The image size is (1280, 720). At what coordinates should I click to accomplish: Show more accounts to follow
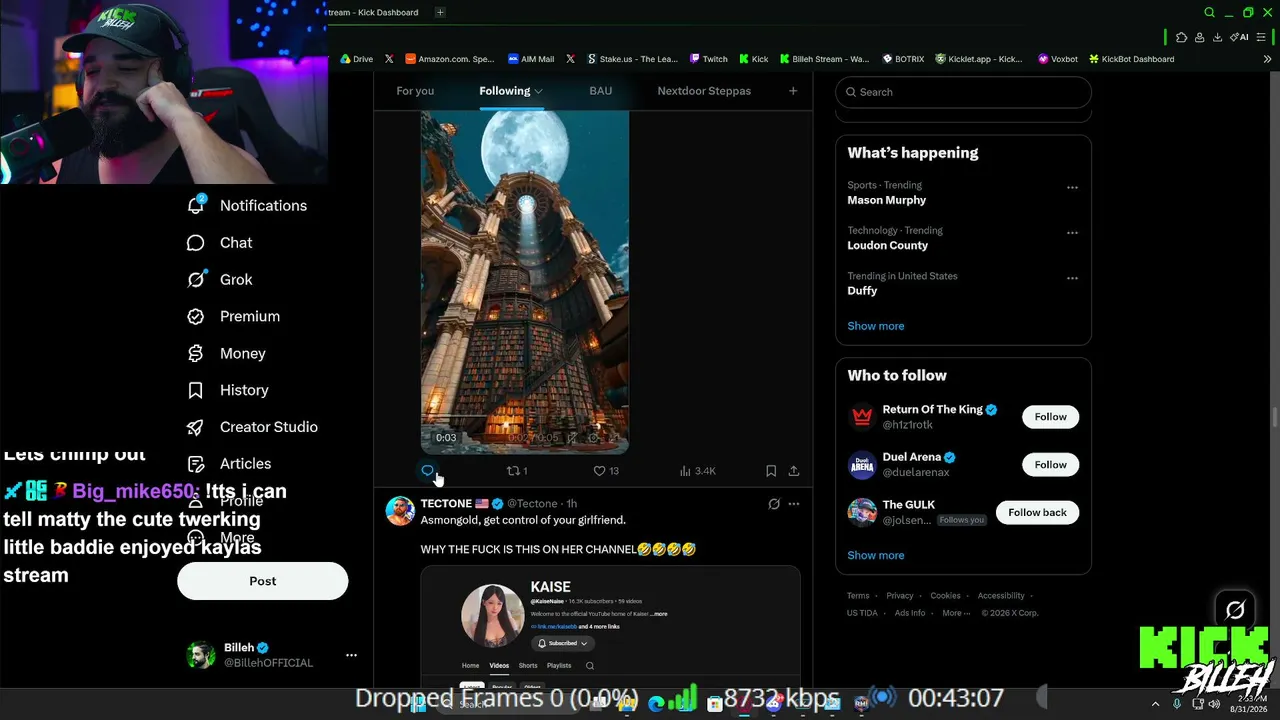tap(876, 555)
